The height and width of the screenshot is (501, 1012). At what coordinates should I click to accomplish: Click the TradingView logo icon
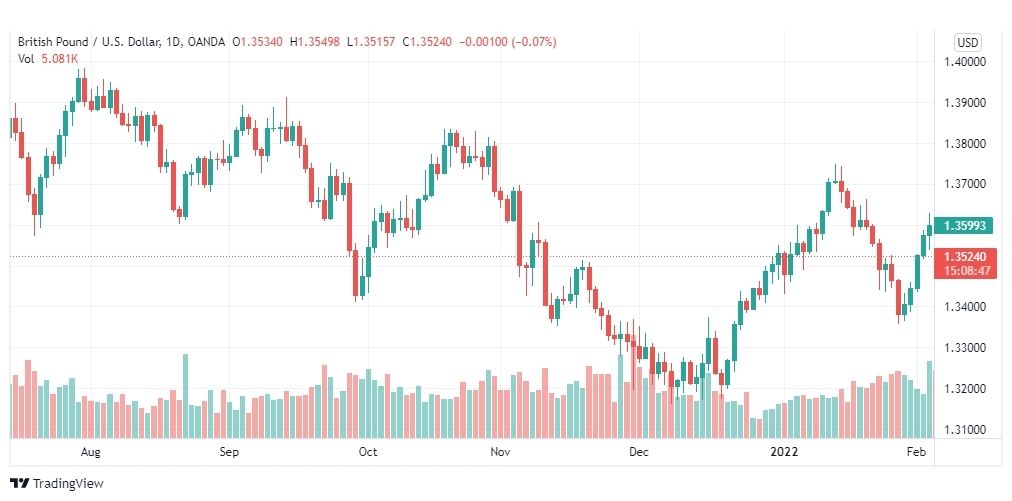[x=20, y=483]
